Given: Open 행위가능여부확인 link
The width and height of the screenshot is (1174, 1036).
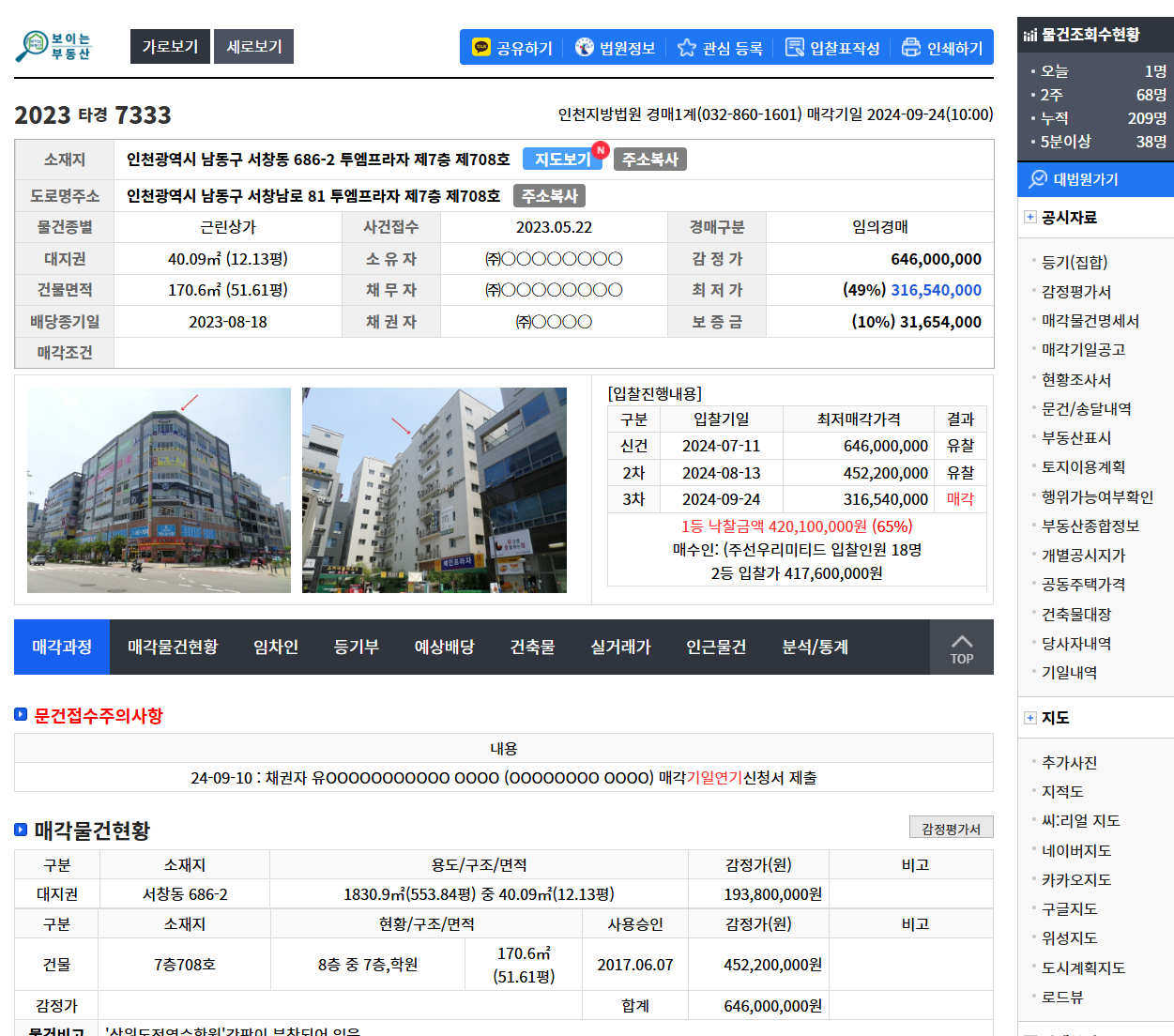Looking at the screenshot, I should coord(1098,497).
